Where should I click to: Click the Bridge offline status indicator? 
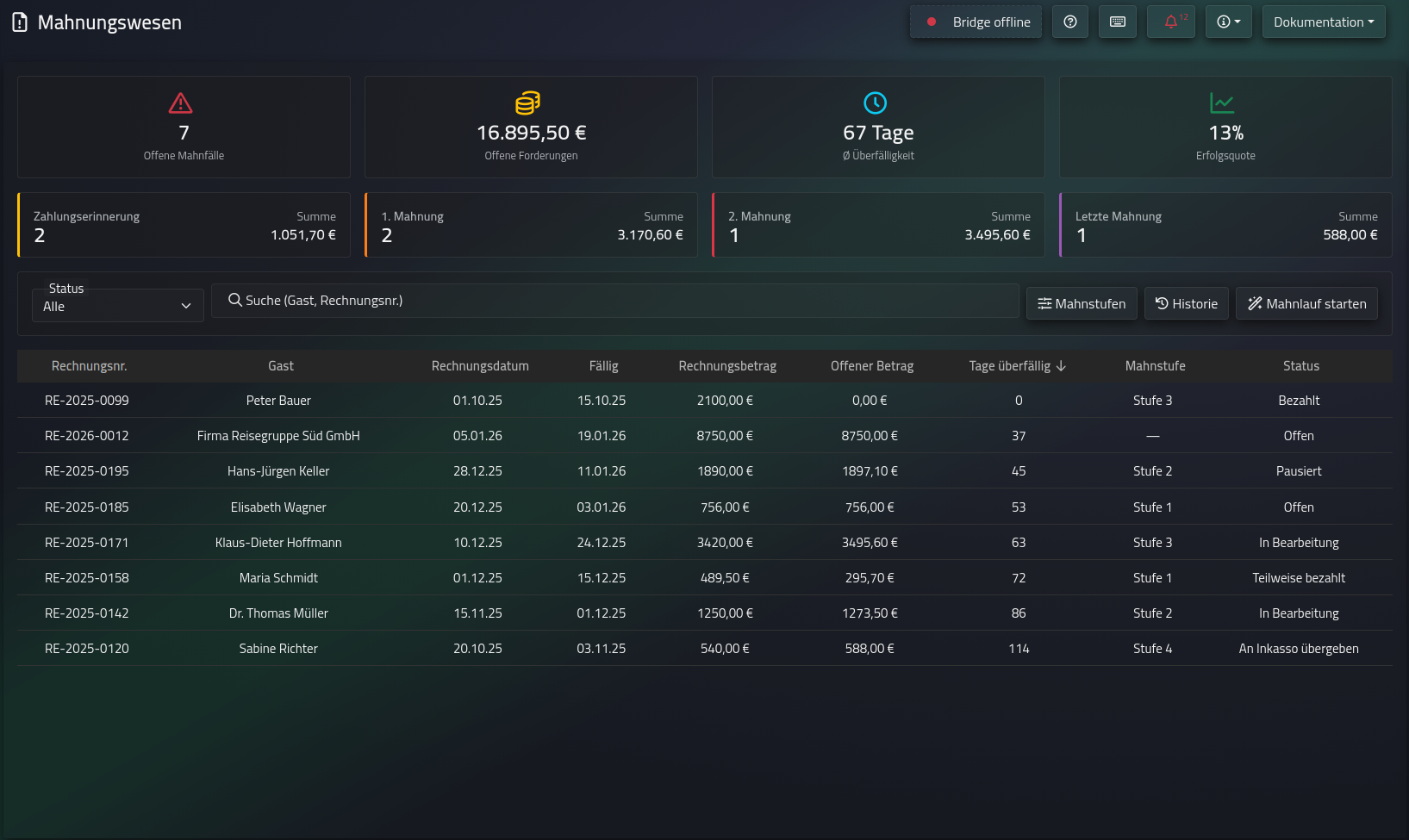click(x=976, y=22)
